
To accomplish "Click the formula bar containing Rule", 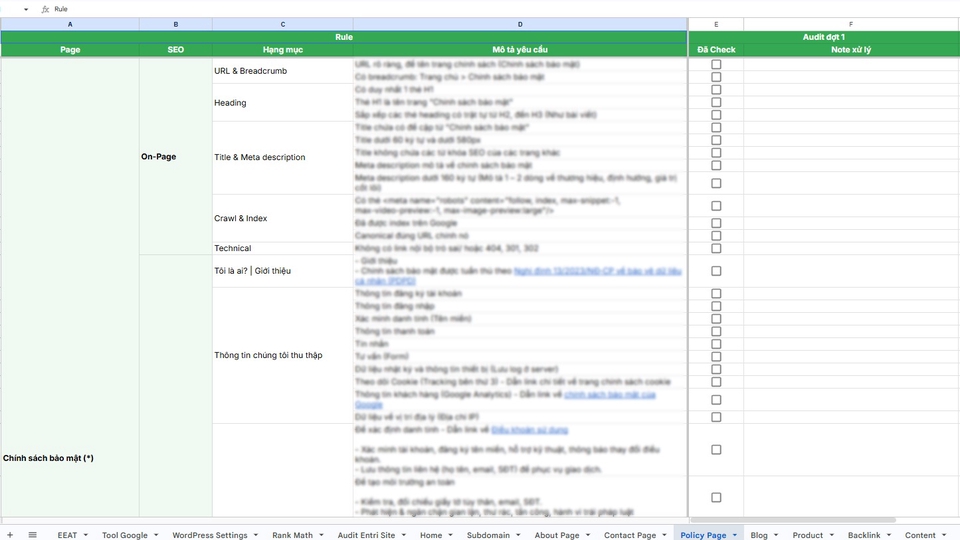I will click(506, 9).
